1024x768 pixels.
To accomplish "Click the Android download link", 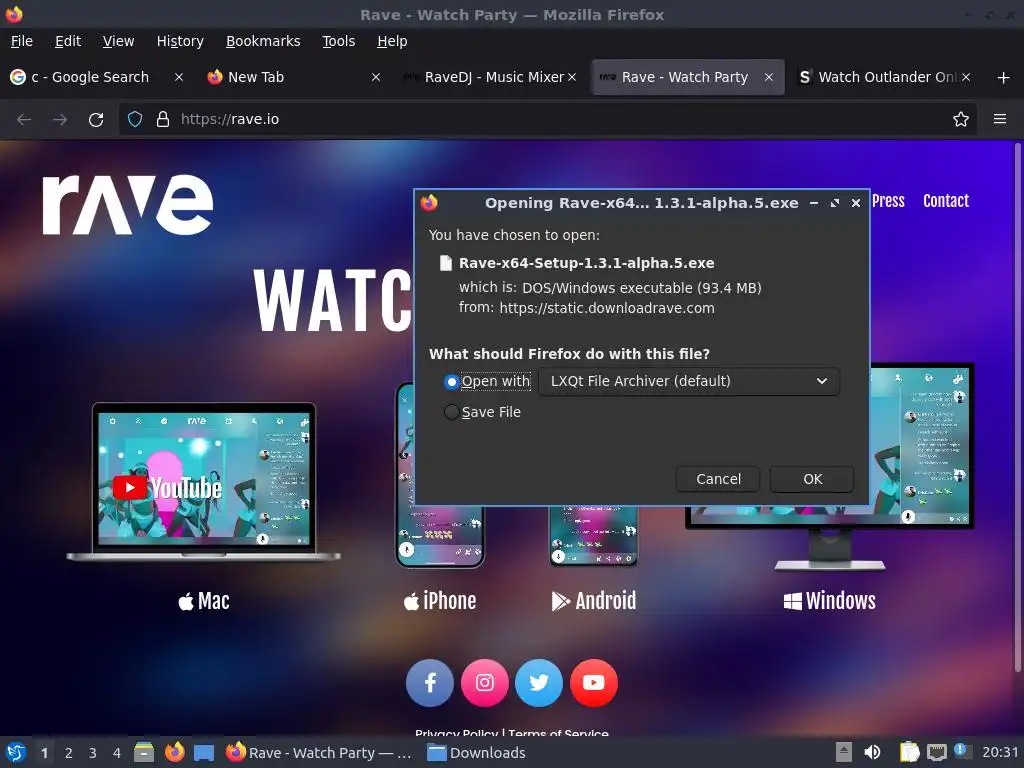I will [x=594, y=601].
